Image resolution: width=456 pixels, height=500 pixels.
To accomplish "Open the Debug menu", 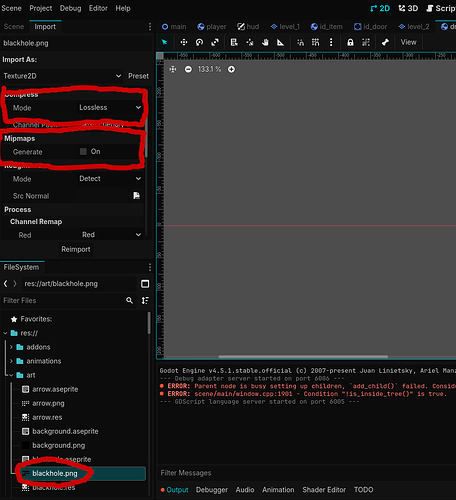I will [x=70, y=8].
